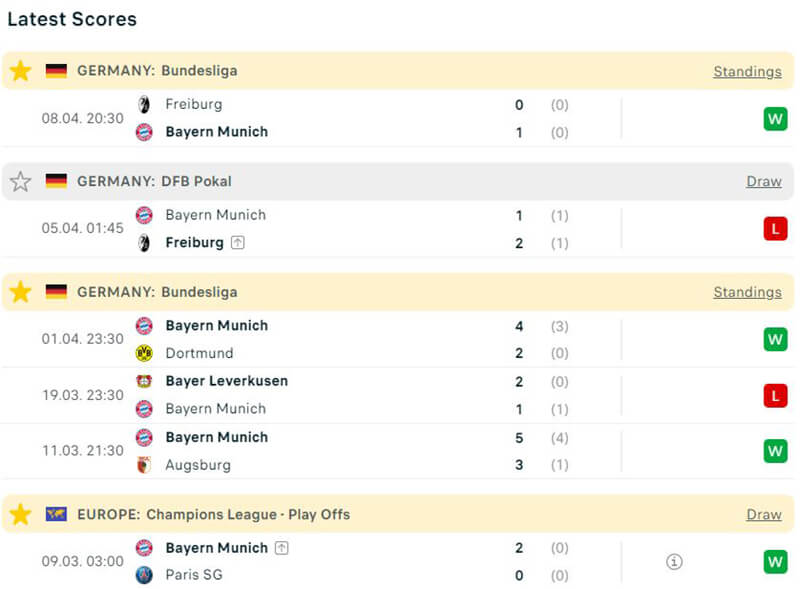The width and height of the screenshot is (800, 589).
Task: Click the Paris SG club logo
Action: pos(144,575)
